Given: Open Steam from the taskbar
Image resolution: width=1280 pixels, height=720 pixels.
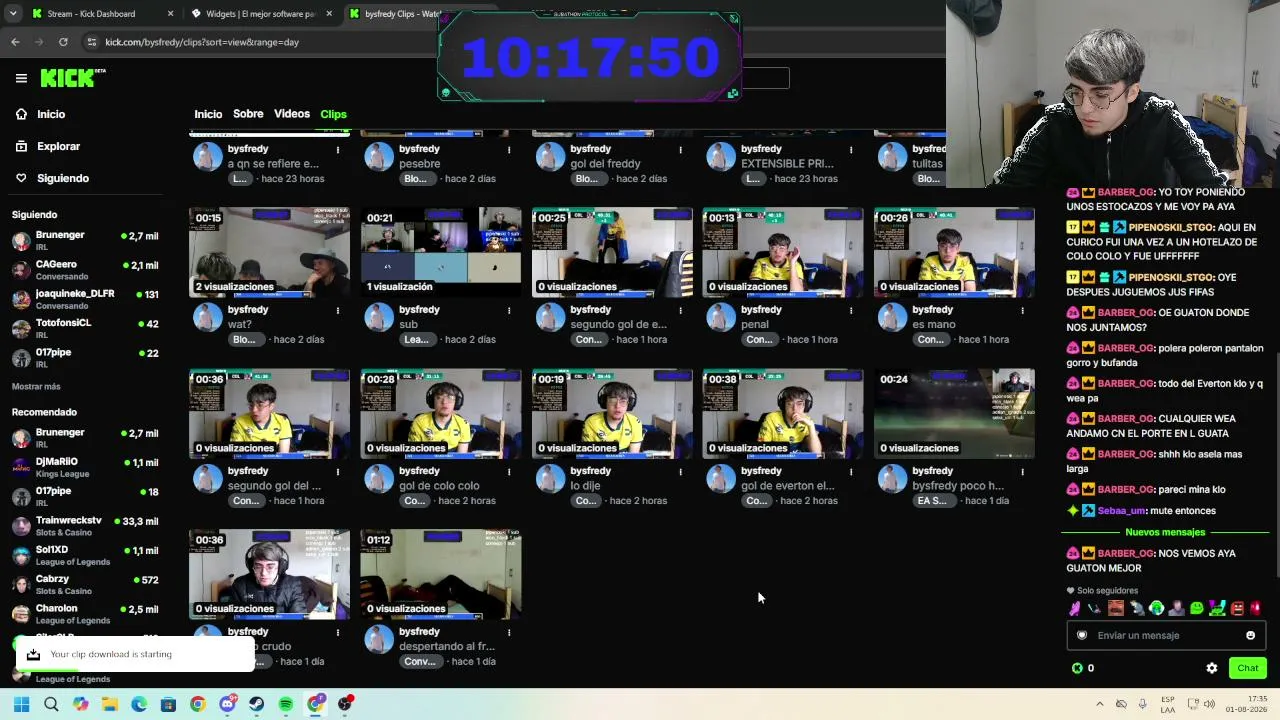Looking at the screenshot, I should [x=257, y=704].
